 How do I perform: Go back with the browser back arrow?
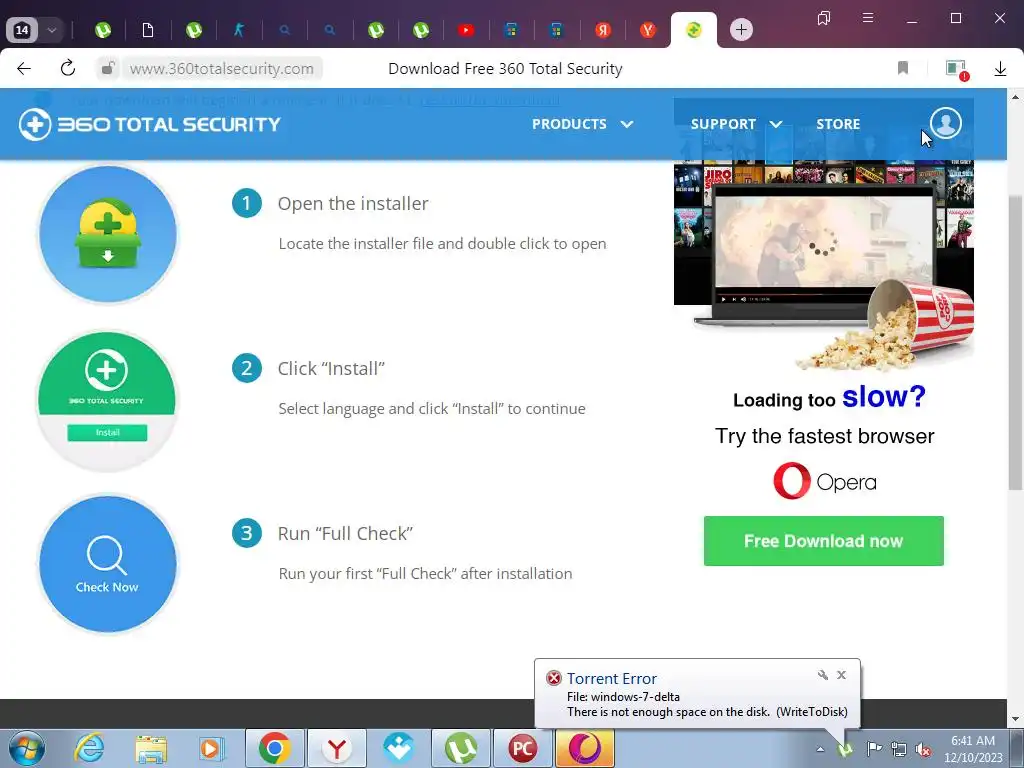click(x=24, y=69)
